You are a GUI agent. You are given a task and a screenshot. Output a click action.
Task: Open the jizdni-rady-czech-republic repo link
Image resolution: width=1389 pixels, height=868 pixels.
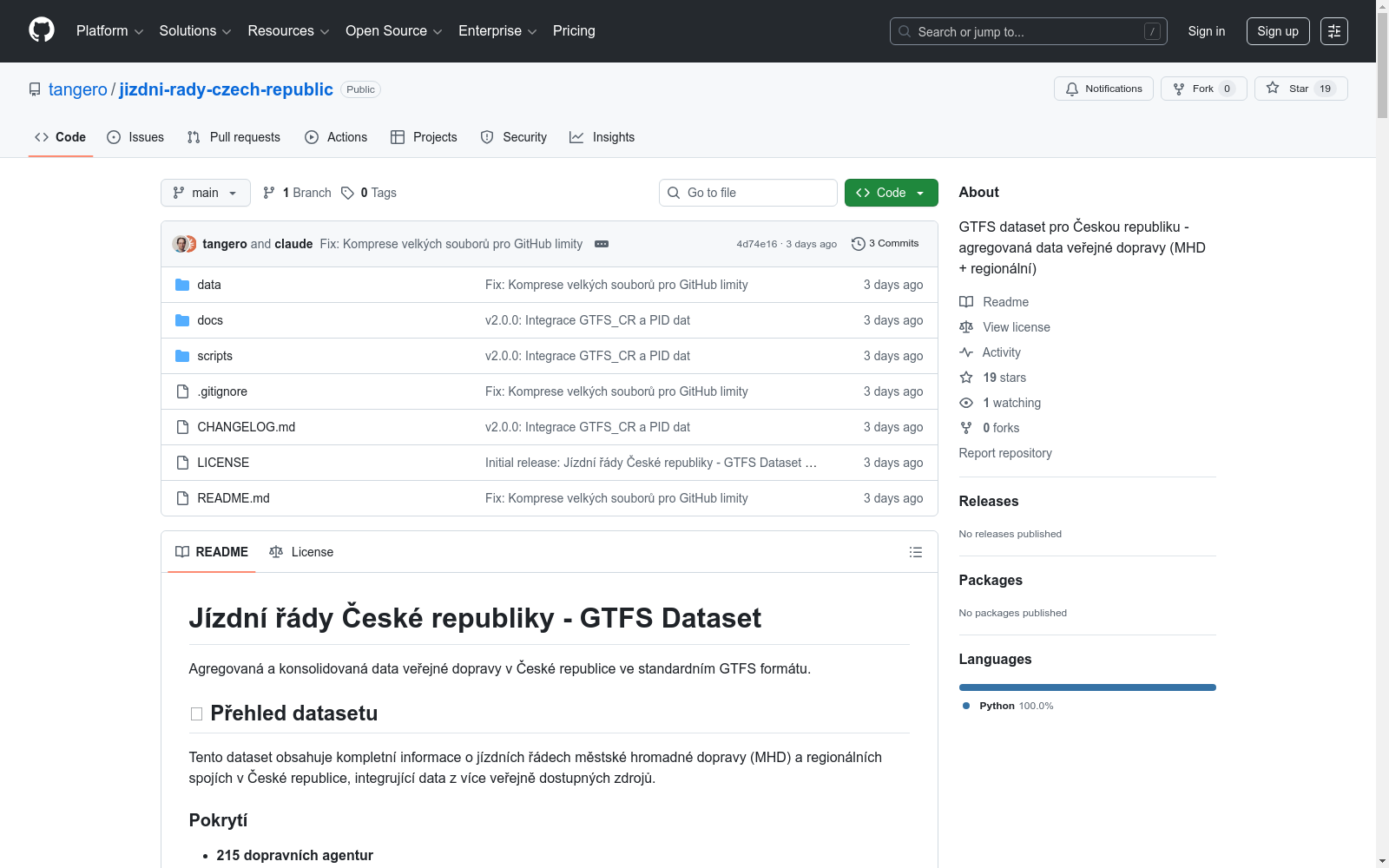226,89
